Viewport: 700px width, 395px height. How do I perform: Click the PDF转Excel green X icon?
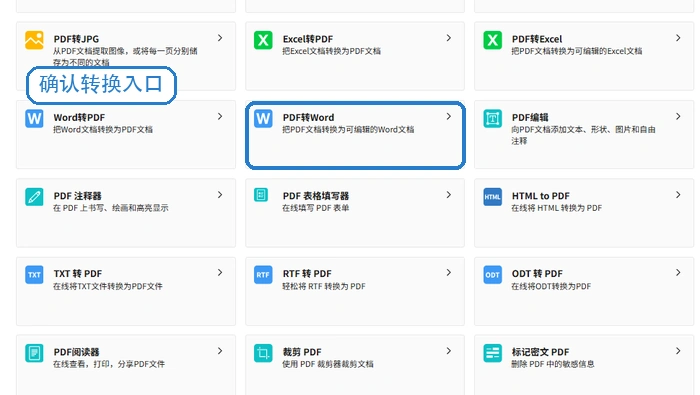(492, 40)
